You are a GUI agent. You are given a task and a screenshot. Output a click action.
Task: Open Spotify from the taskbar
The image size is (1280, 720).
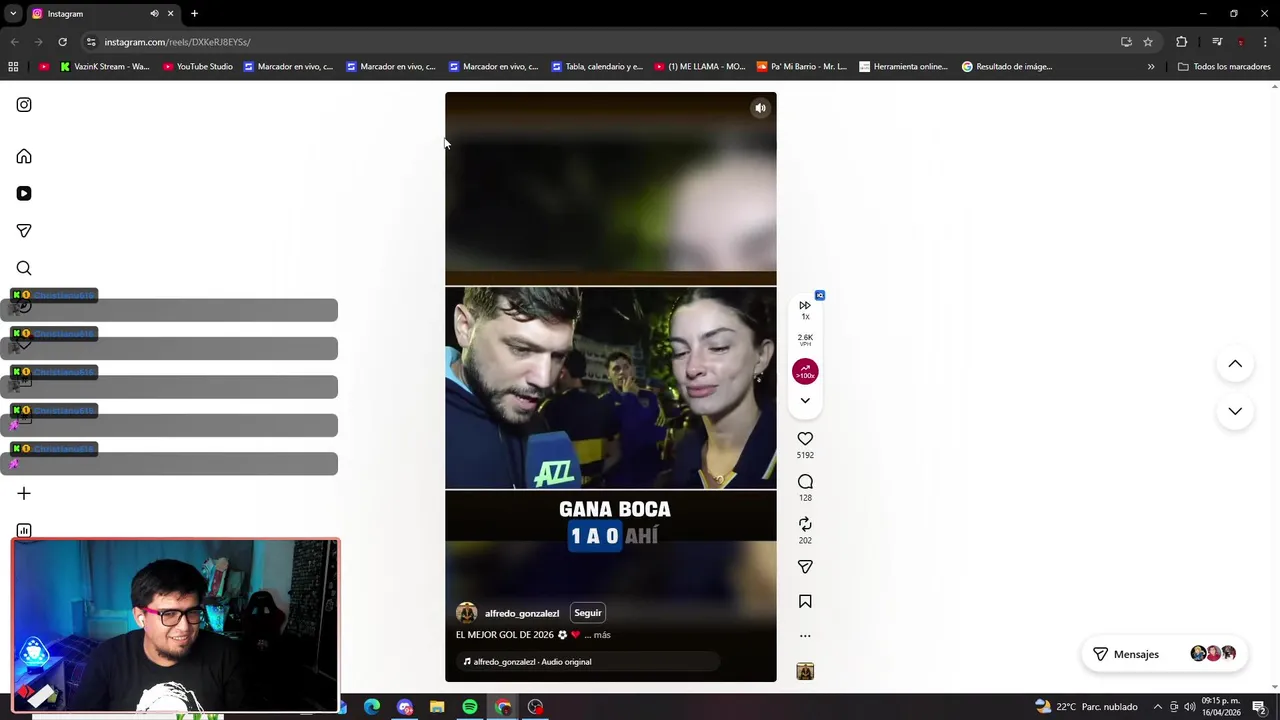[x=470, y=707]
